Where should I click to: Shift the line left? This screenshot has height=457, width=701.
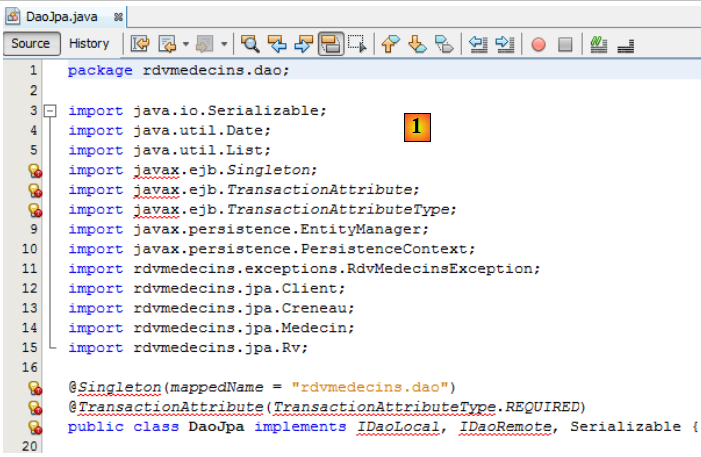[478, 44]
